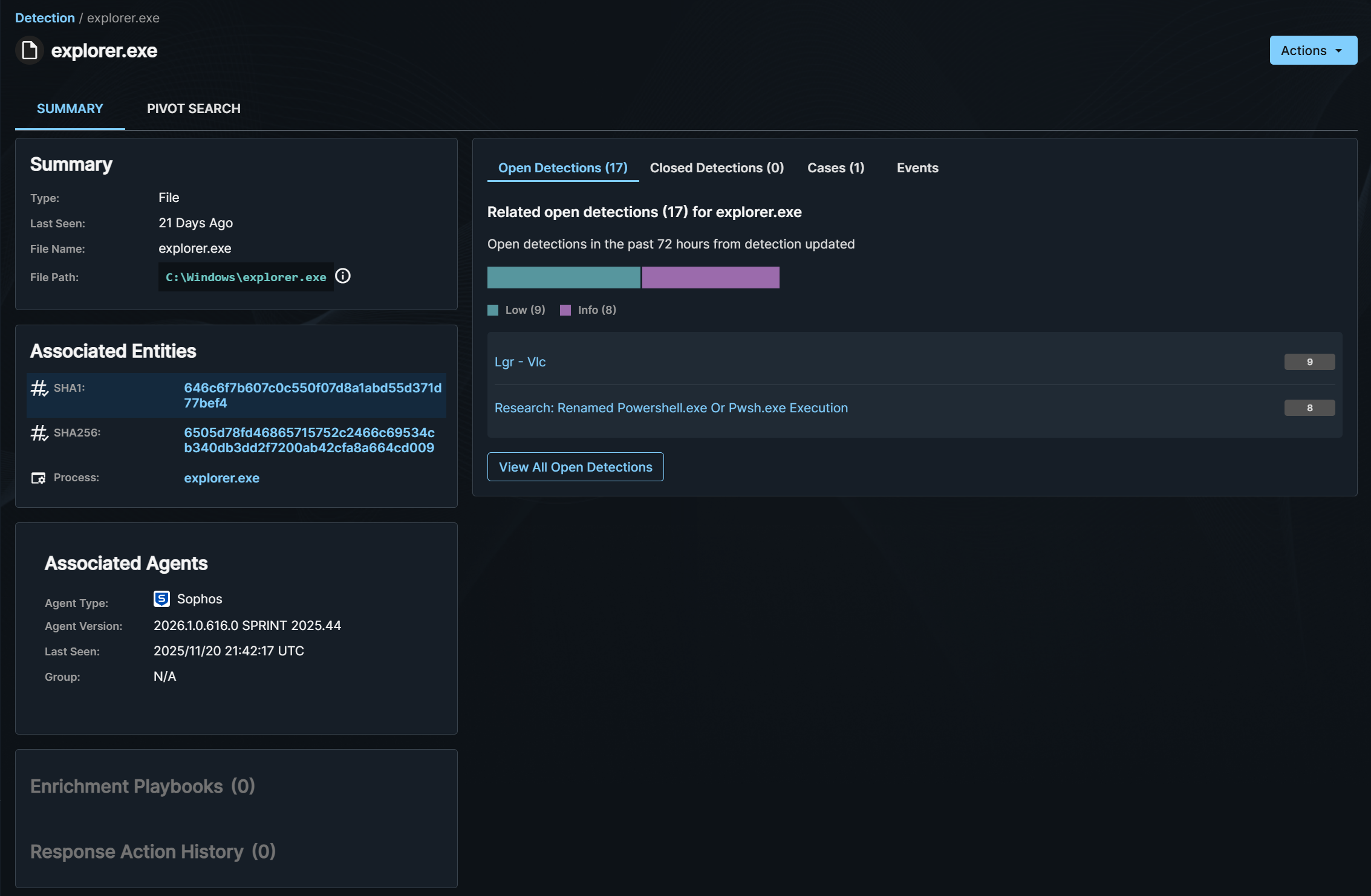Switch to the Pivot Search tab
1371x896 pixels.
194,109
